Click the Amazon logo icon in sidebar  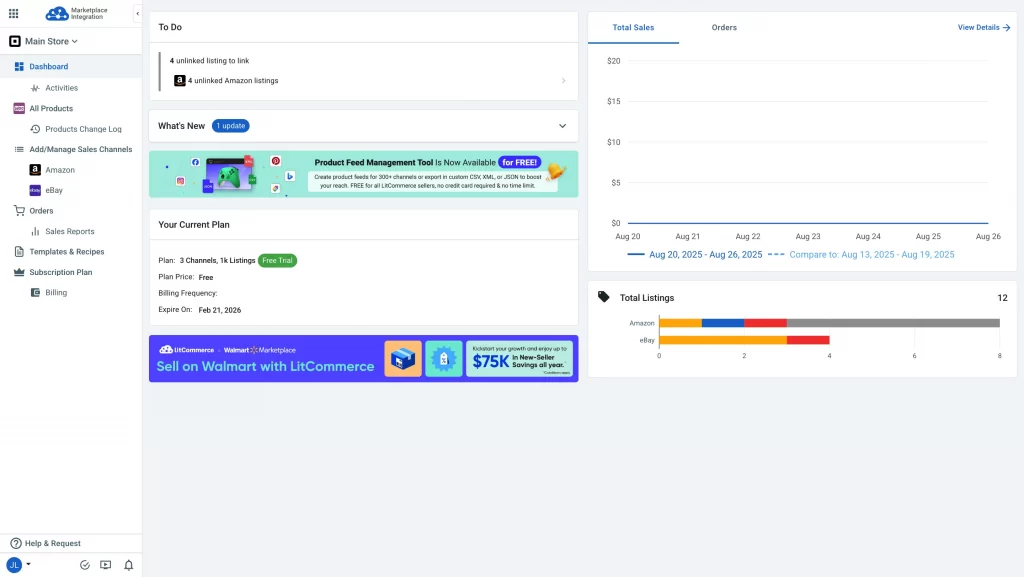(35, 170)
